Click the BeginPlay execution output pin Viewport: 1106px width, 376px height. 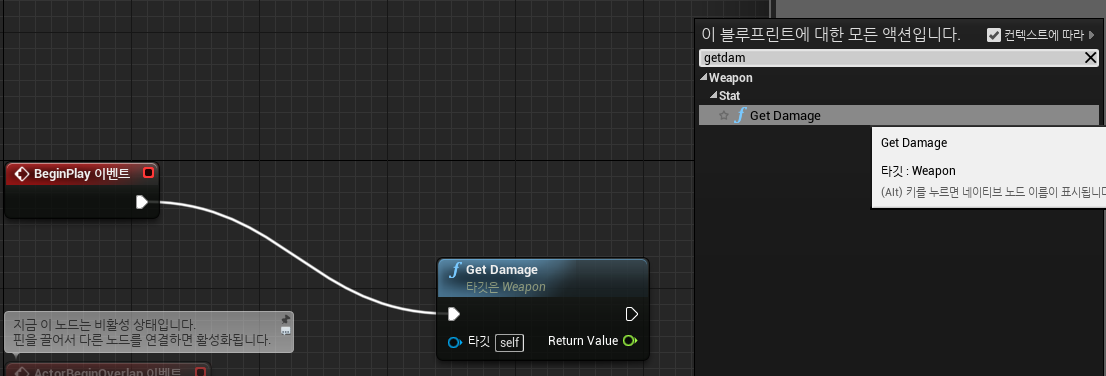point(142,202)
